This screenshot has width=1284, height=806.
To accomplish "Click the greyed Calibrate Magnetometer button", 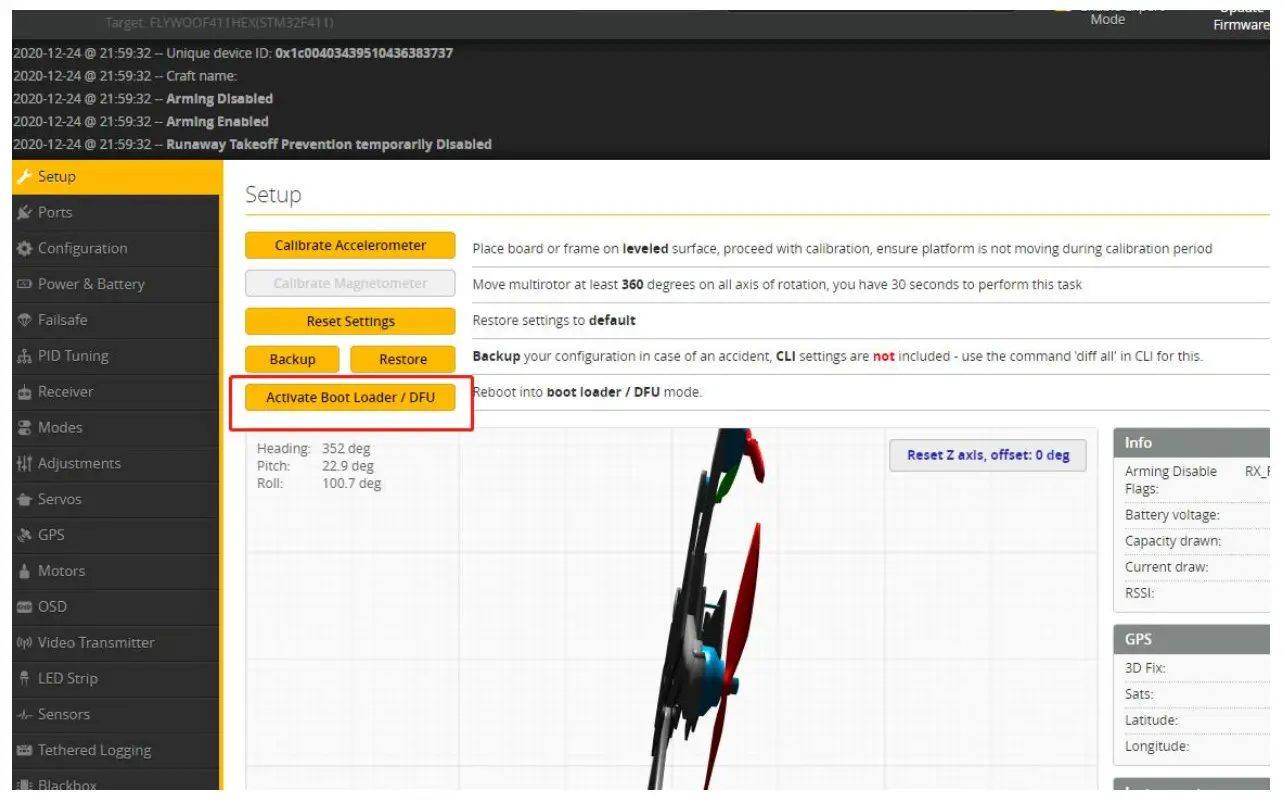I will coord(350,284).
